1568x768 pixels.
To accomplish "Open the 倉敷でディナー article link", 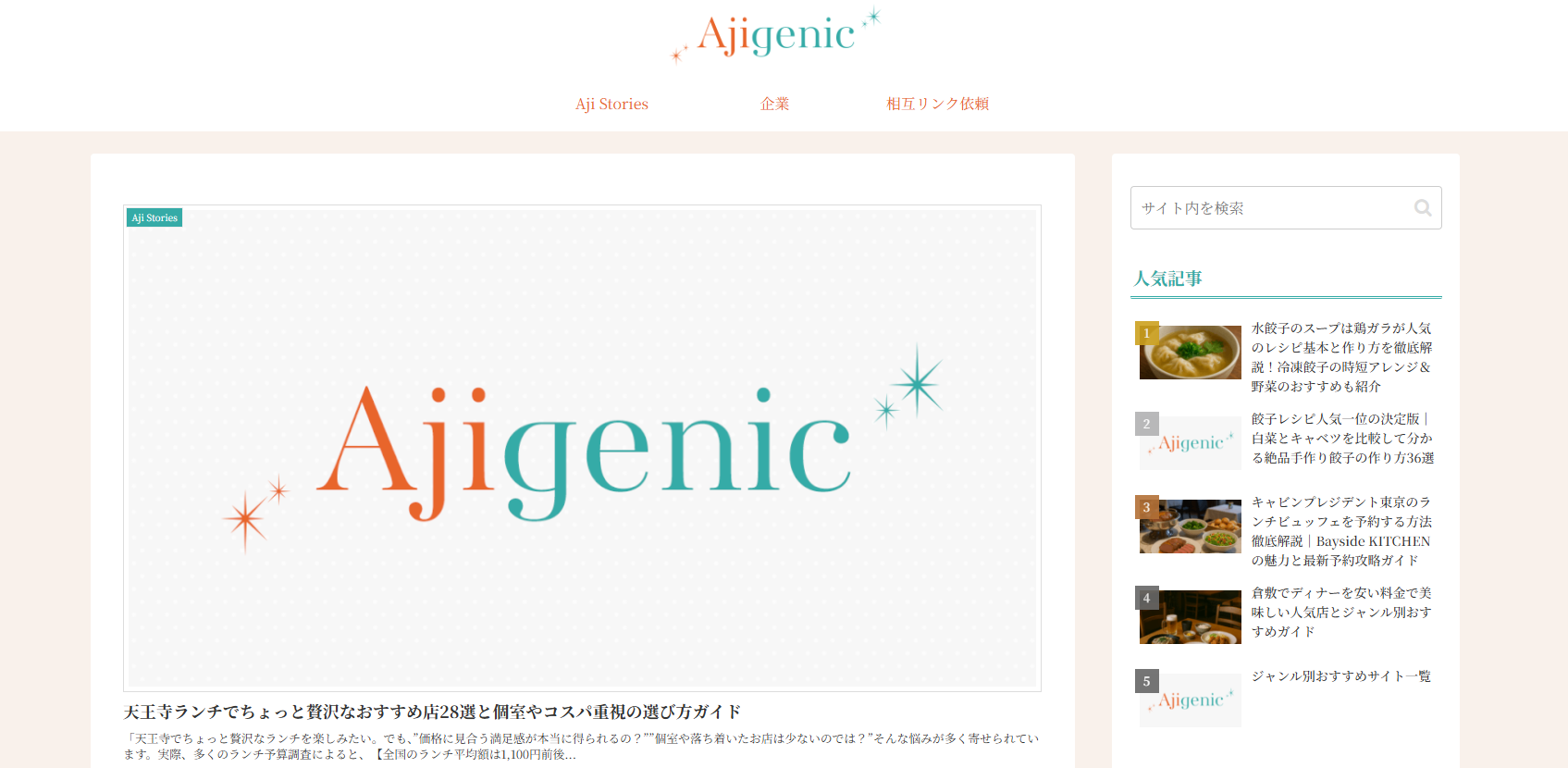I will 1341,612.
